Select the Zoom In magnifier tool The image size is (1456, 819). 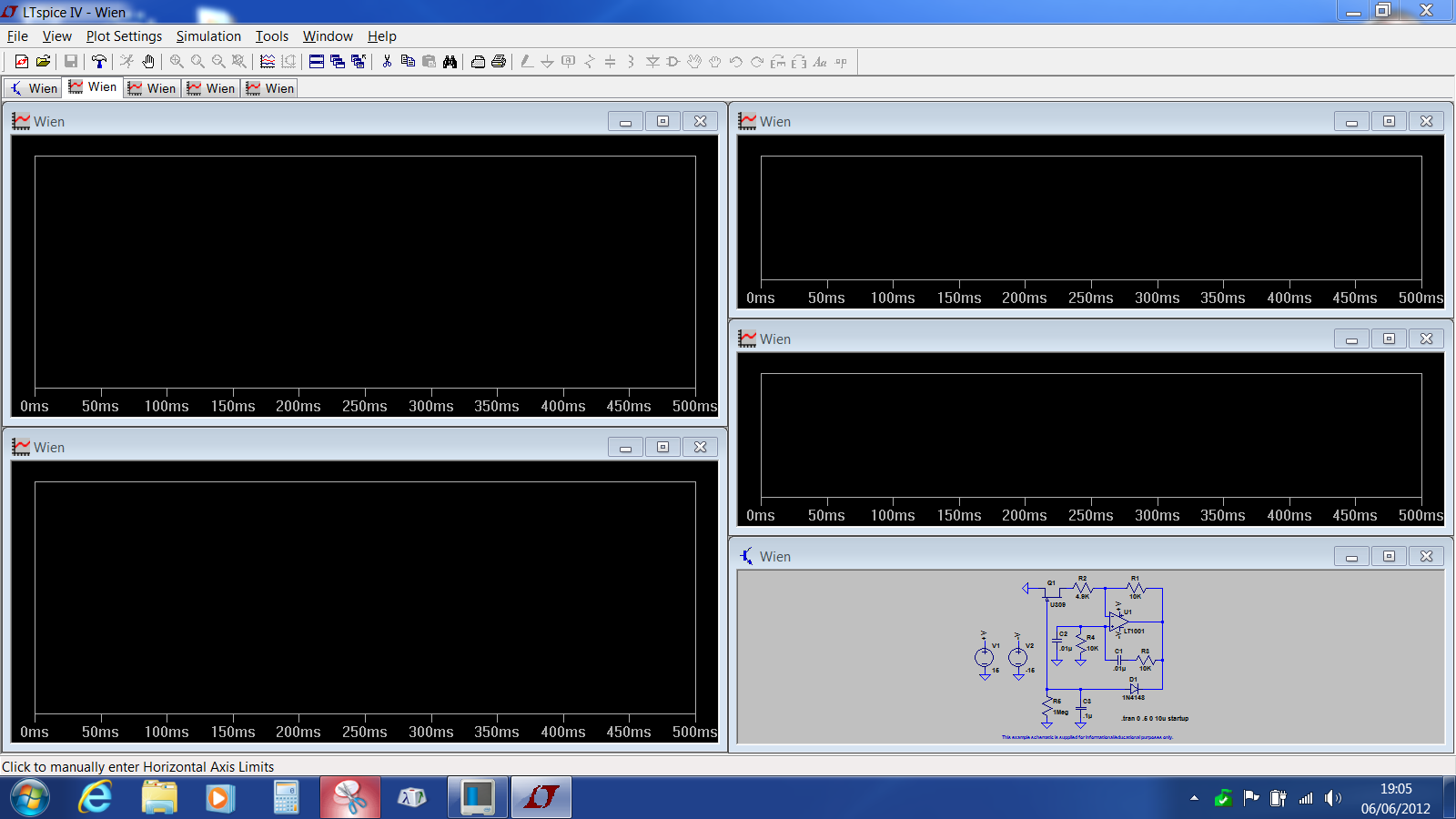point(177,62)
